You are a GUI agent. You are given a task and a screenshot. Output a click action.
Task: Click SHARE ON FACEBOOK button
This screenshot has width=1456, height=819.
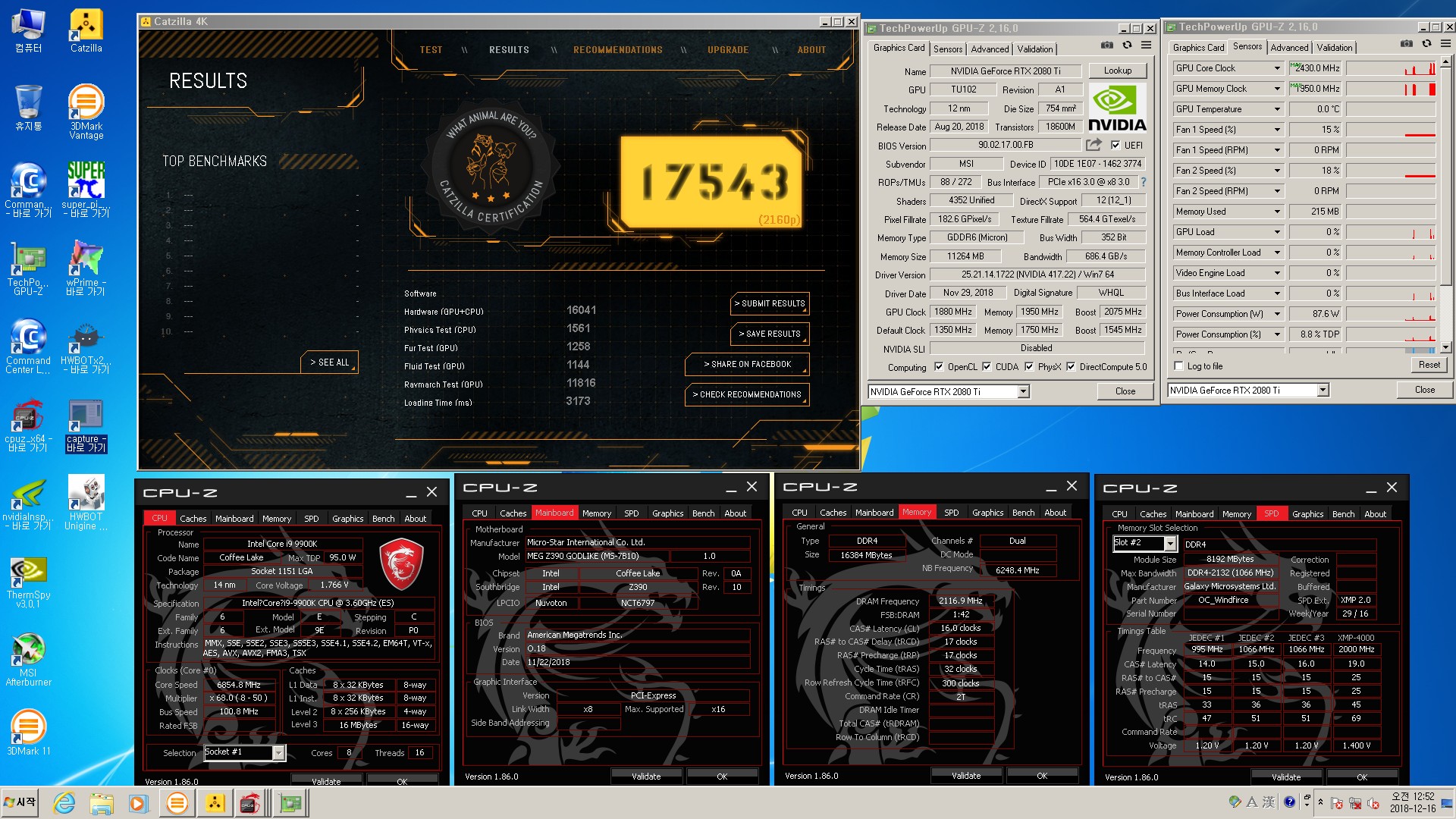click(x=747, y=364)
